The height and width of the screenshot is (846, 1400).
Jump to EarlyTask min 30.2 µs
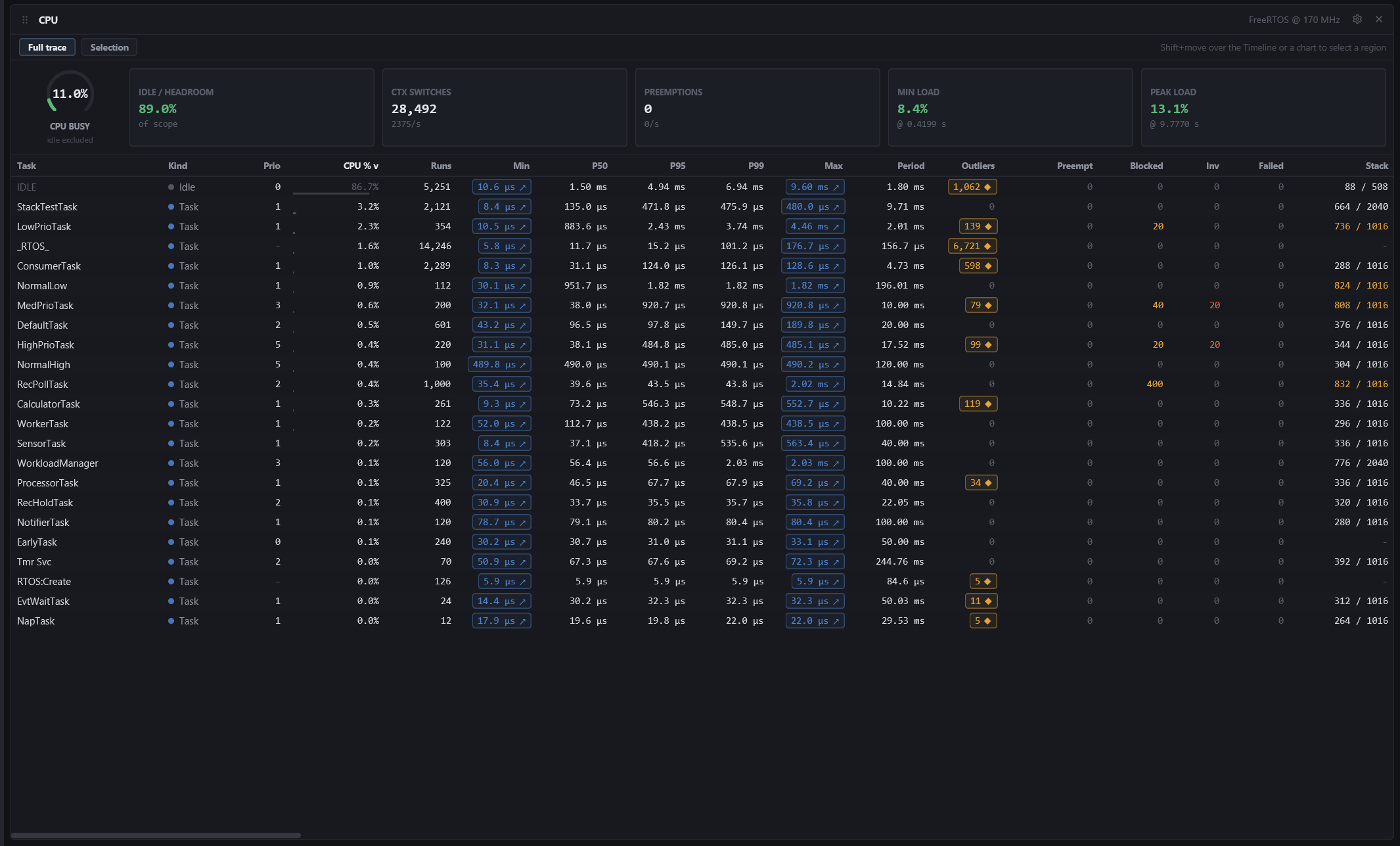pos(502,542)
